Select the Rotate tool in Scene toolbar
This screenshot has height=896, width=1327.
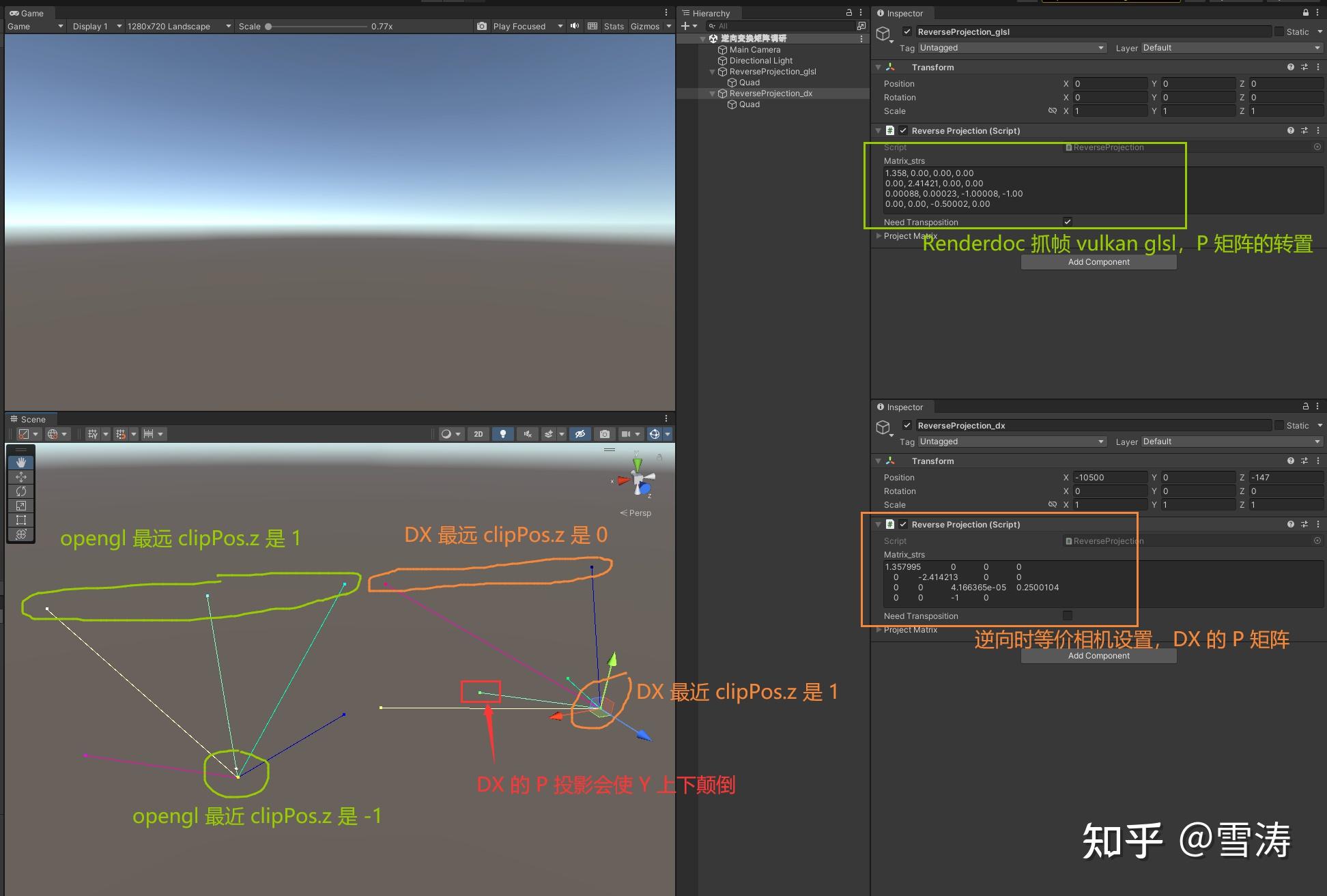20,491
